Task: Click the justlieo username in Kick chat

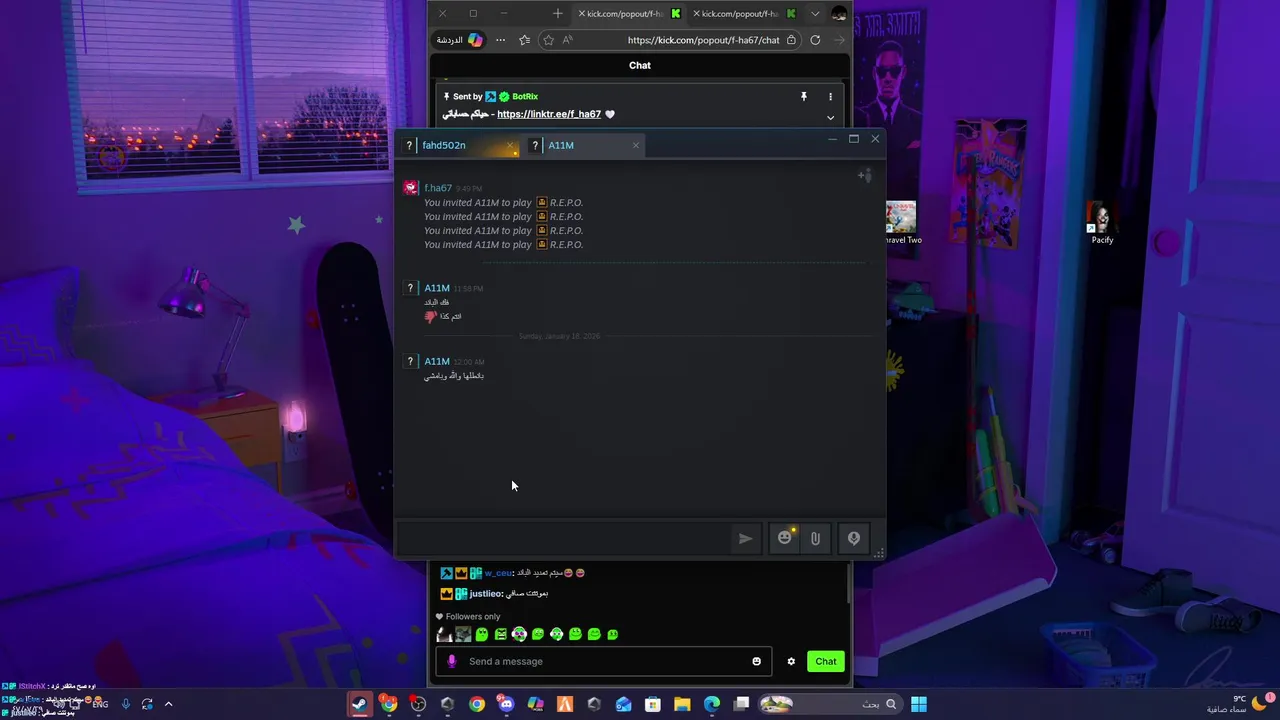Action: point(485,593)
